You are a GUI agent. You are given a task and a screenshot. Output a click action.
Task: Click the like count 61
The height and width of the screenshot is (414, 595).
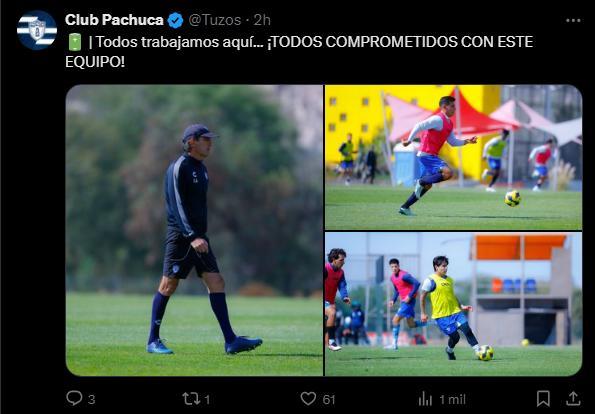329,399
